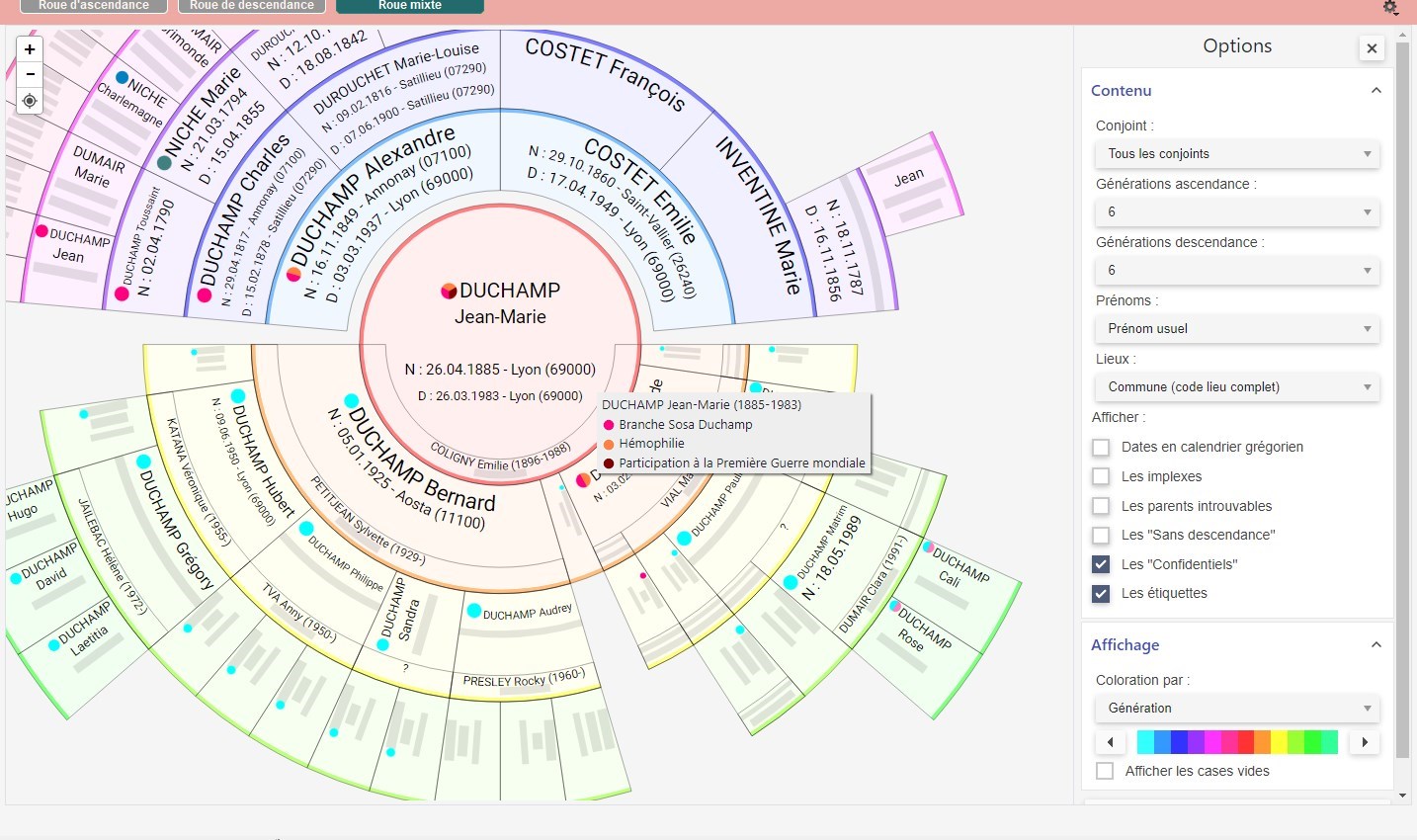The image size is (1417, 840).
Task: Open Générations descendance dropdown
Action: [1237, 271]
